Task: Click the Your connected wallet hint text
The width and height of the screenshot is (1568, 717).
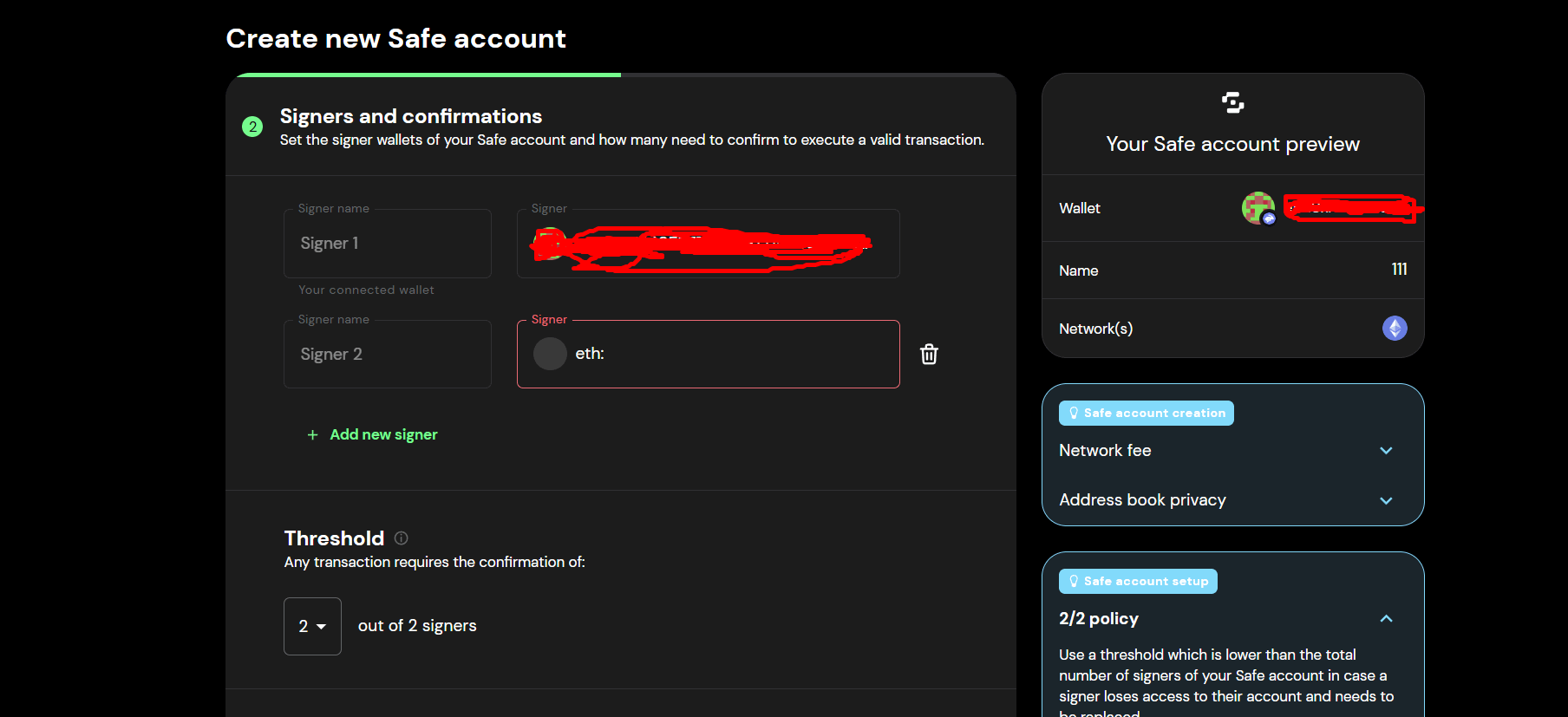Action: point(367,290)
